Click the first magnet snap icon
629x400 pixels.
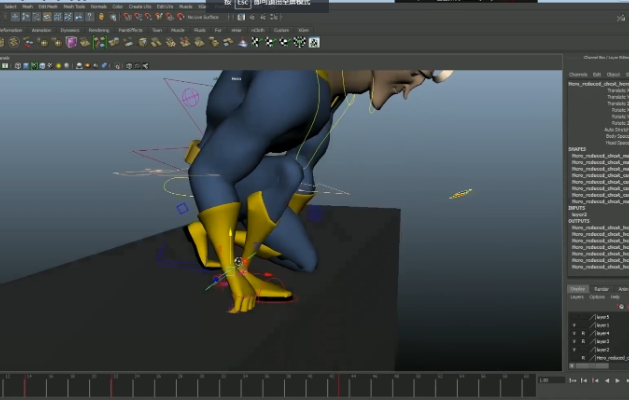[x=127, y=17]
